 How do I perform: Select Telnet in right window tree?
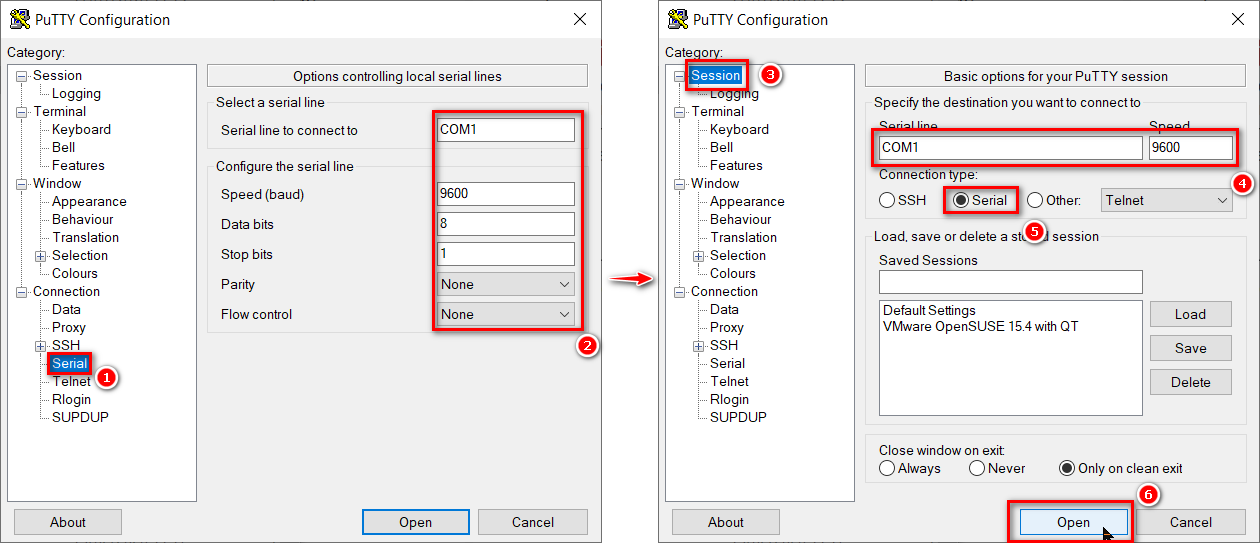click(x=729, y=381)
